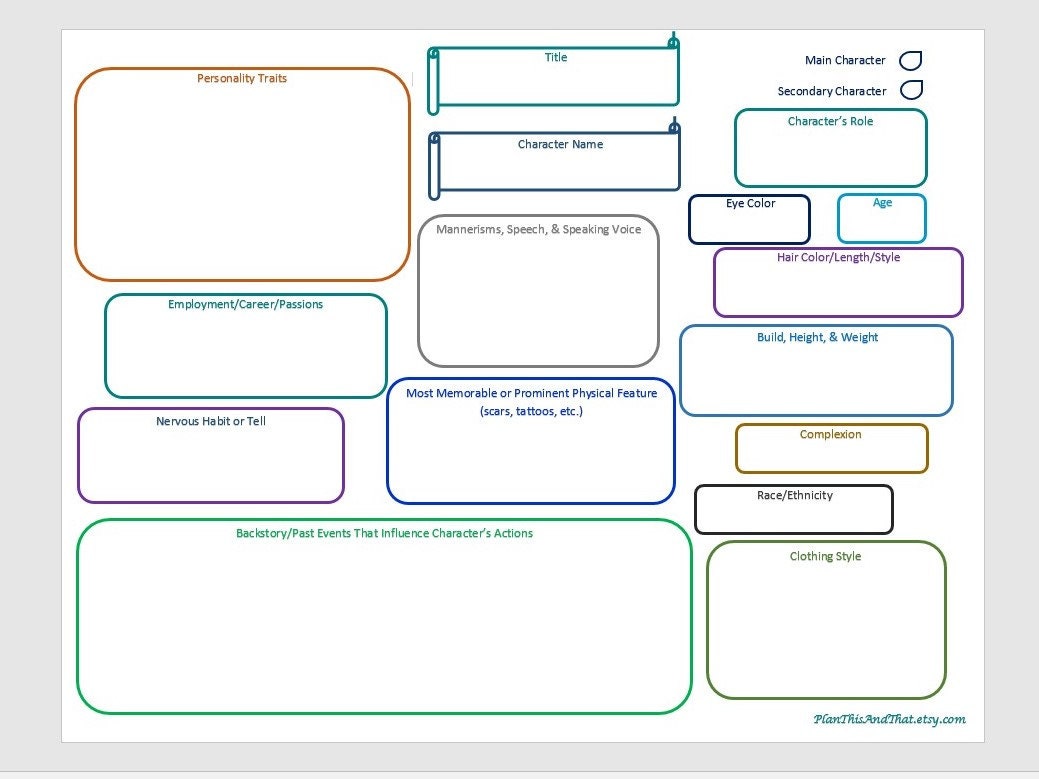Click the top curl on the Title scroll
This screenshot has height=779, width=1039.
671,42
